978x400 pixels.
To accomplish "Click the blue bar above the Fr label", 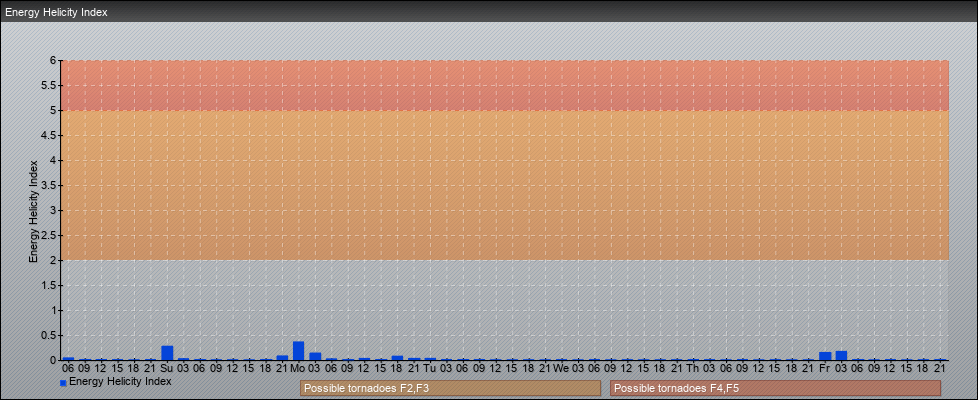I will pos(825,356).
